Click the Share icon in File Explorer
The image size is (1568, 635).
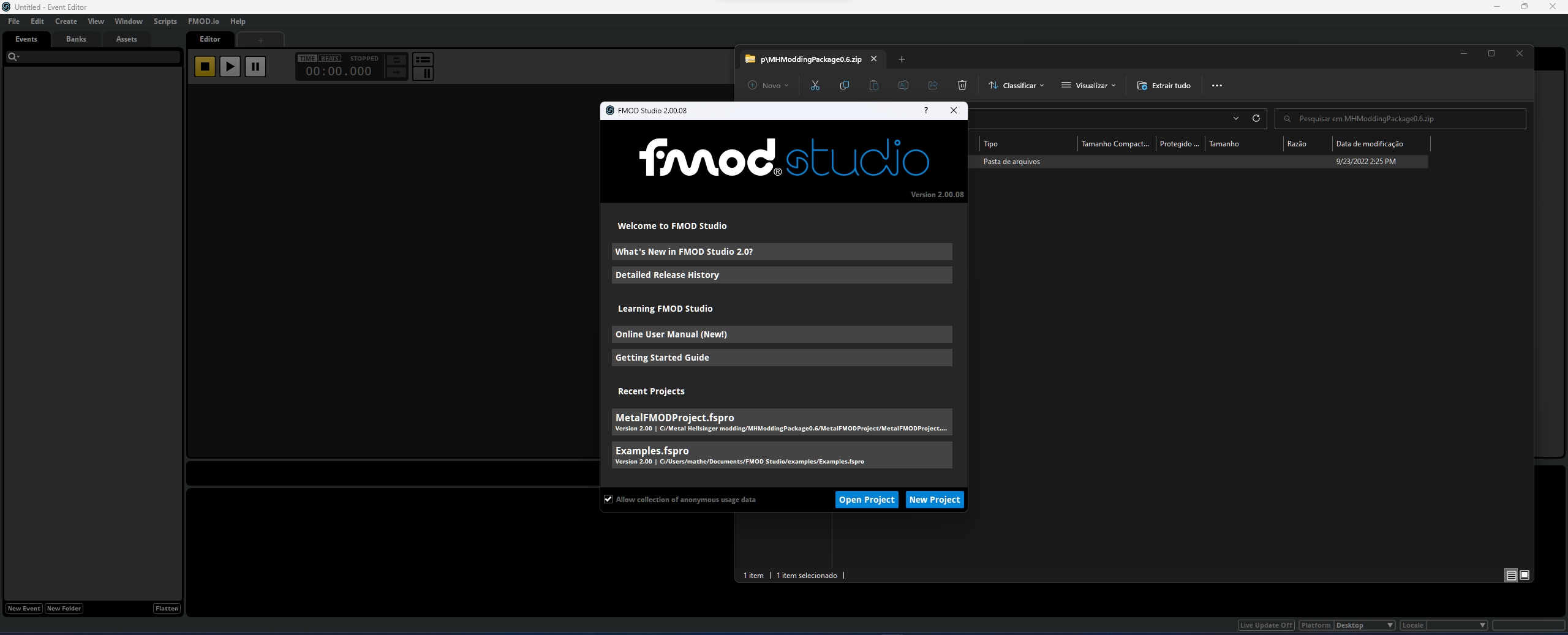933,86
